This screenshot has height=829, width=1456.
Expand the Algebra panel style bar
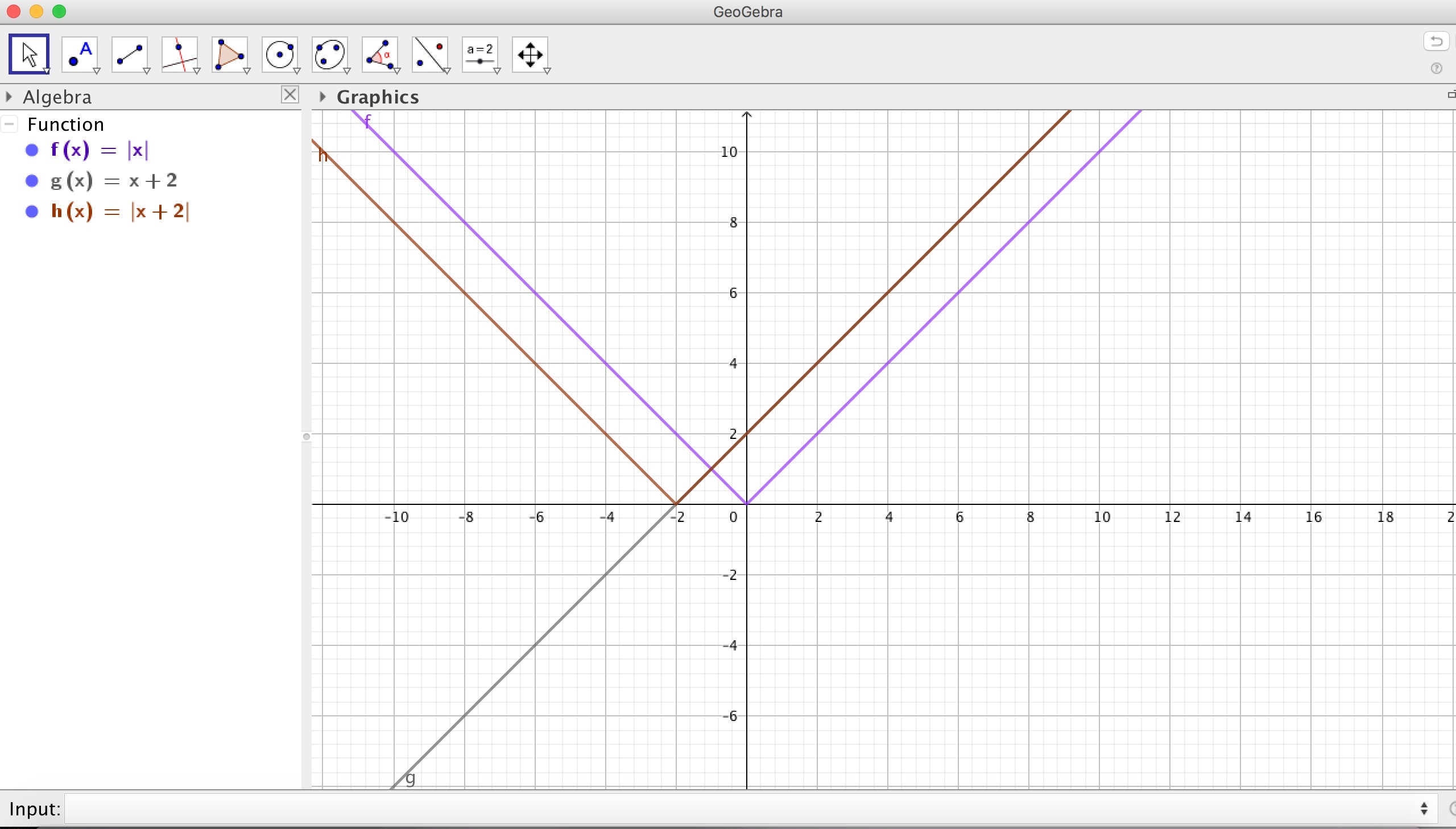coord(9,97)
